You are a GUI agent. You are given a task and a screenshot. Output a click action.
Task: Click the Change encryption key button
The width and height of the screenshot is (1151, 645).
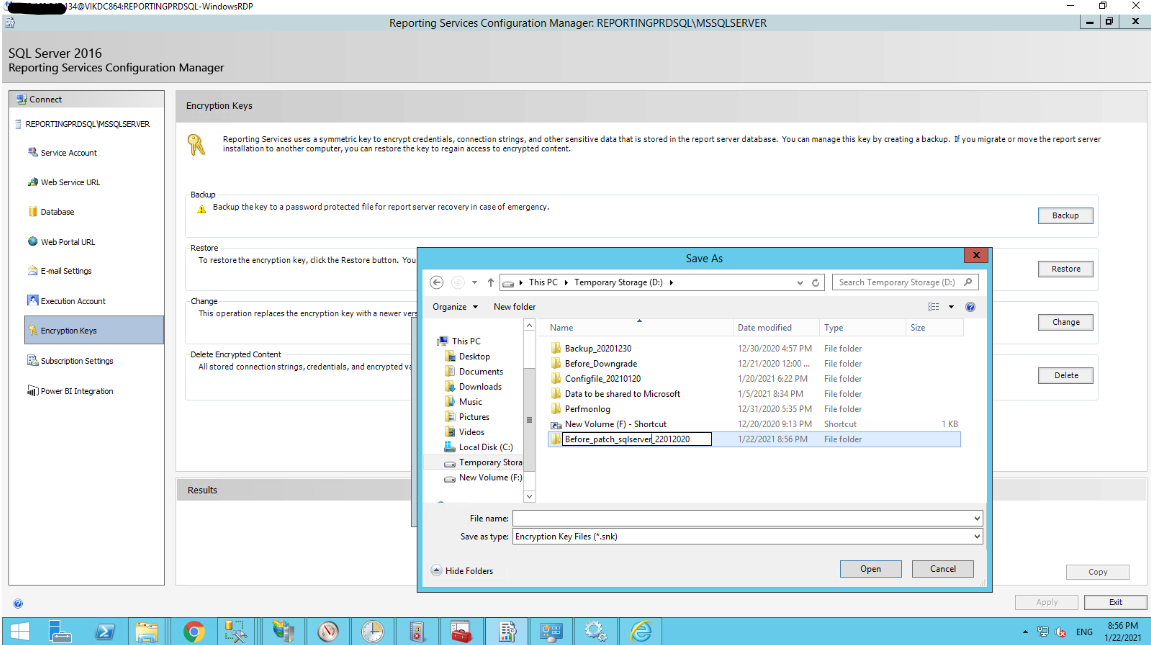(x=1065, y=322)
